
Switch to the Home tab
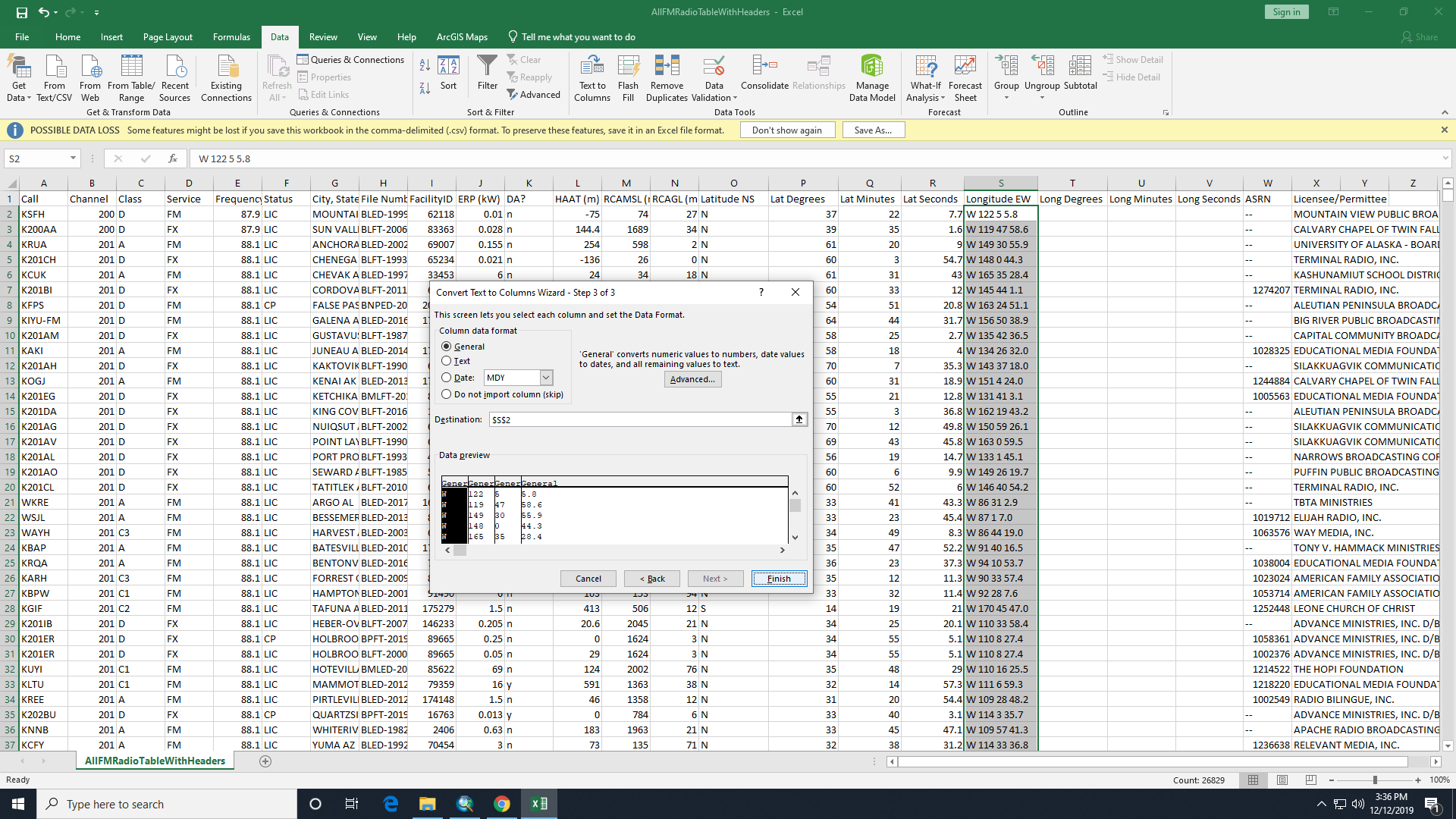(x=67, y=37)
